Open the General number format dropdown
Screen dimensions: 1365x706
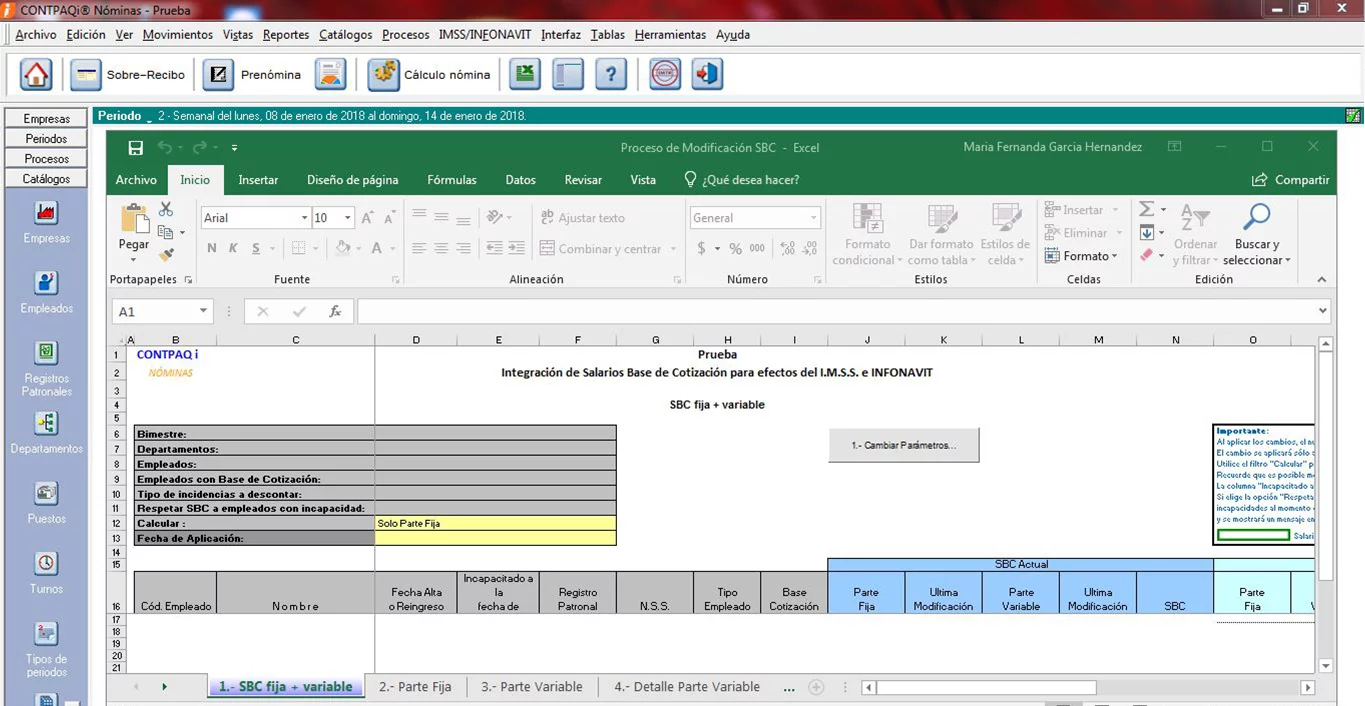814,218
